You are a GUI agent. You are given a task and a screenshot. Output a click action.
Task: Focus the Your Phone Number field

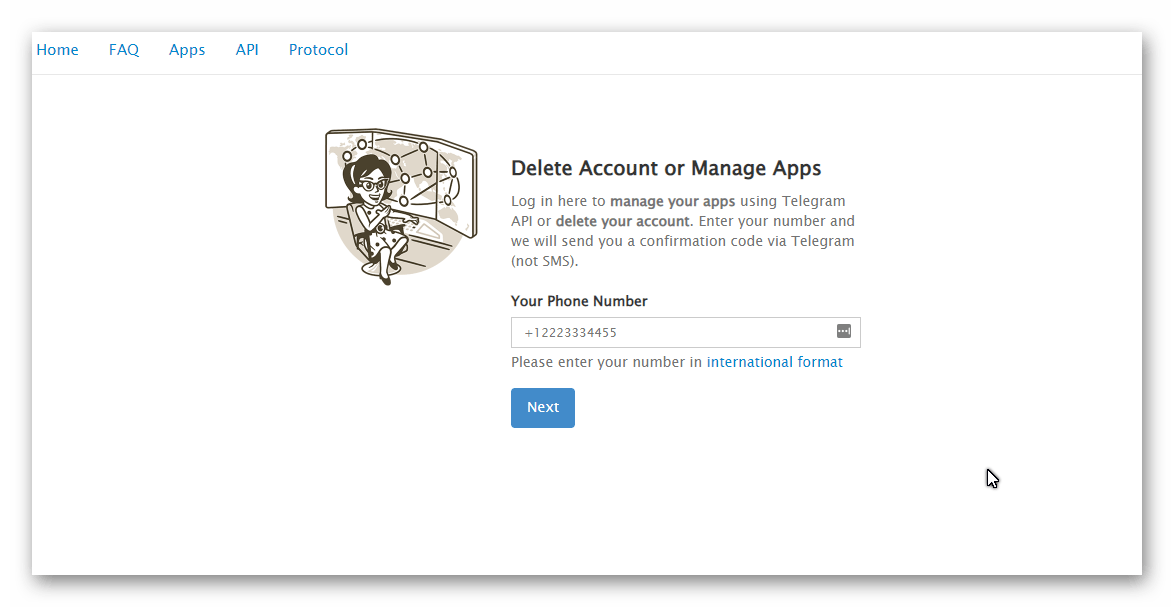(685, 332)
